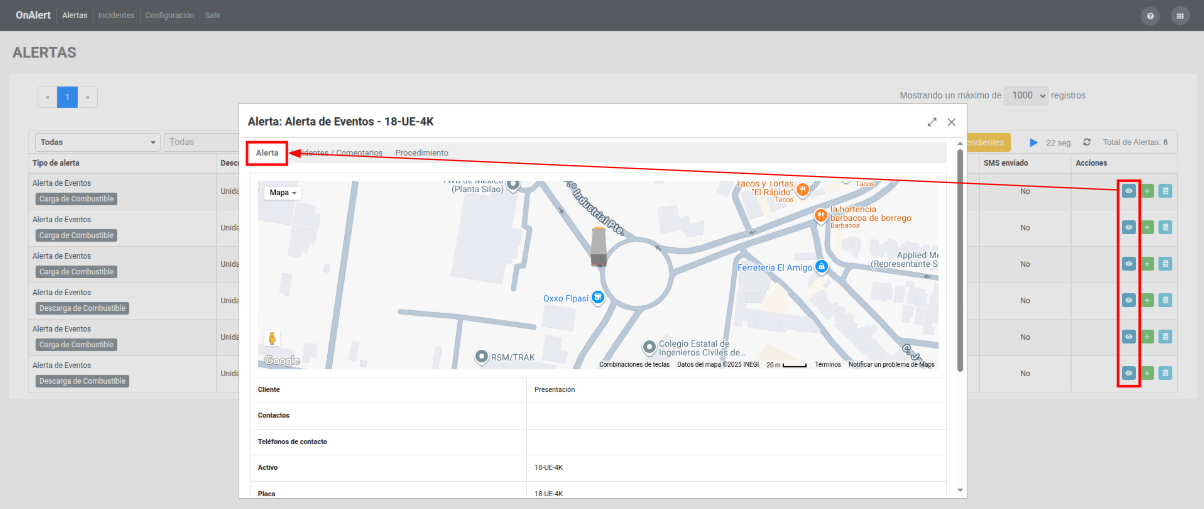This screenshot has height=509, width=1204.
Task: Click the previous page « button
Action: click(47, 97)
